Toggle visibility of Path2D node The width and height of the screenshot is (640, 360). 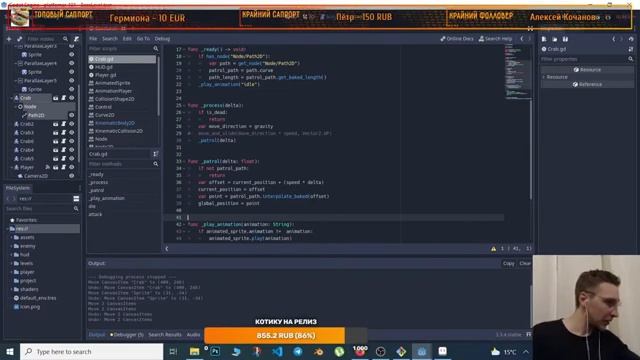coord(72,115)
